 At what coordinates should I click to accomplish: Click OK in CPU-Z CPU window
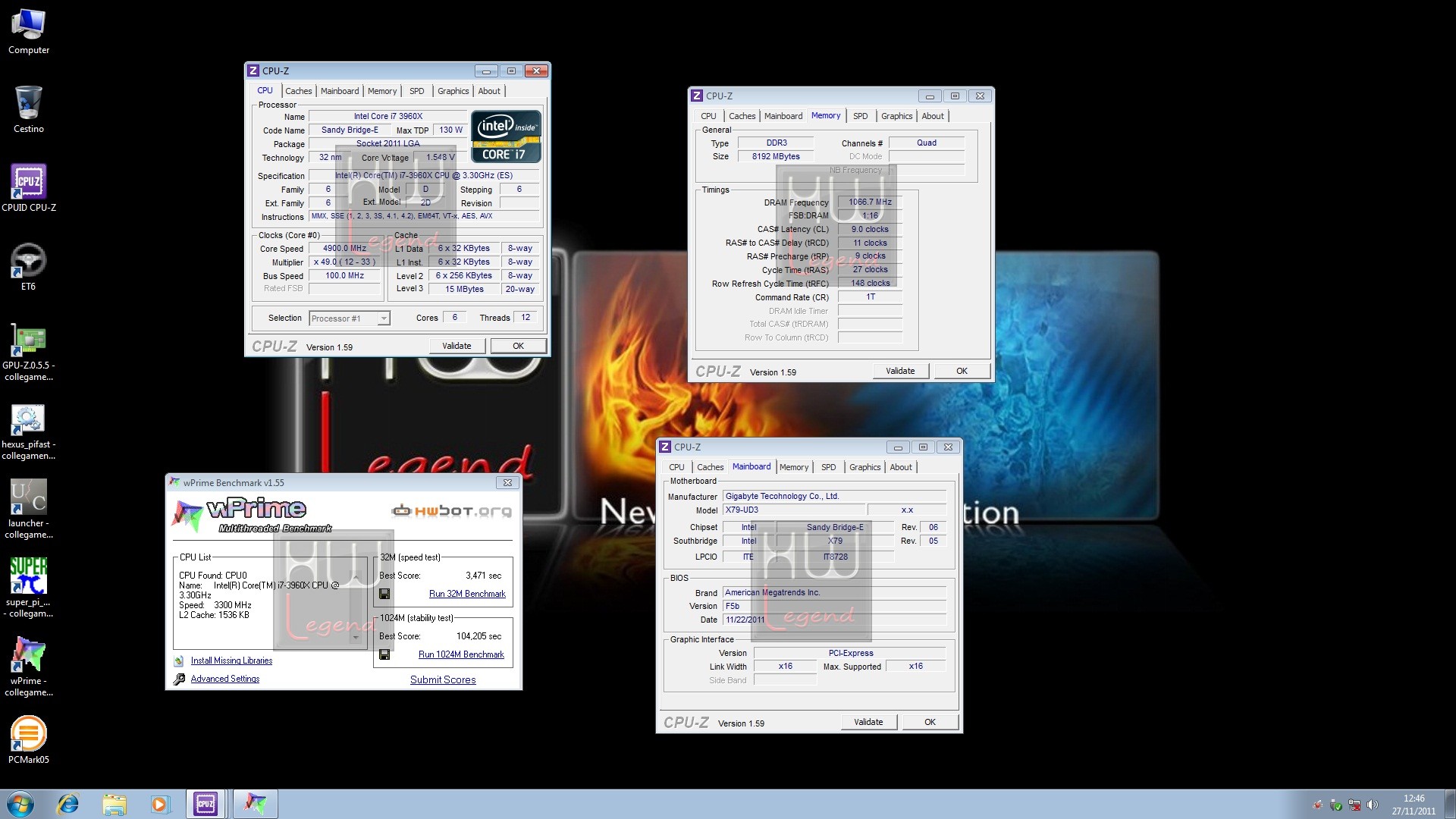(518, 346)
